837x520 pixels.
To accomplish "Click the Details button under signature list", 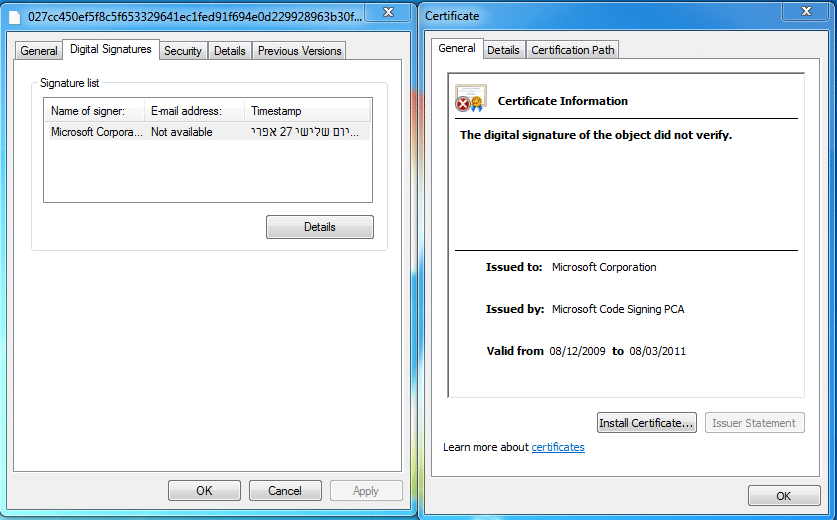I will pyautogui.click(x=320, y=227).
